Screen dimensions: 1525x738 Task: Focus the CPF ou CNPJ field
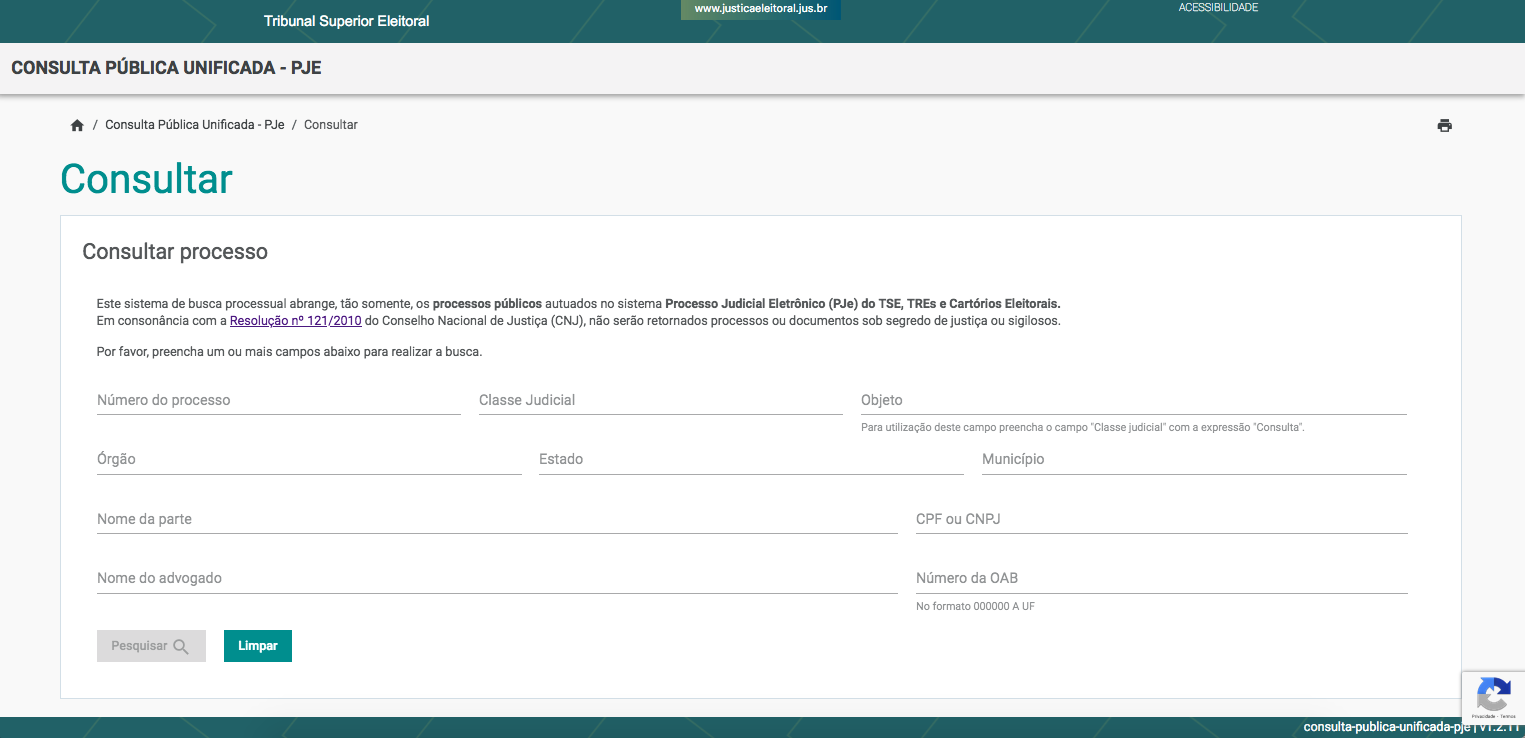point(1162,520)
